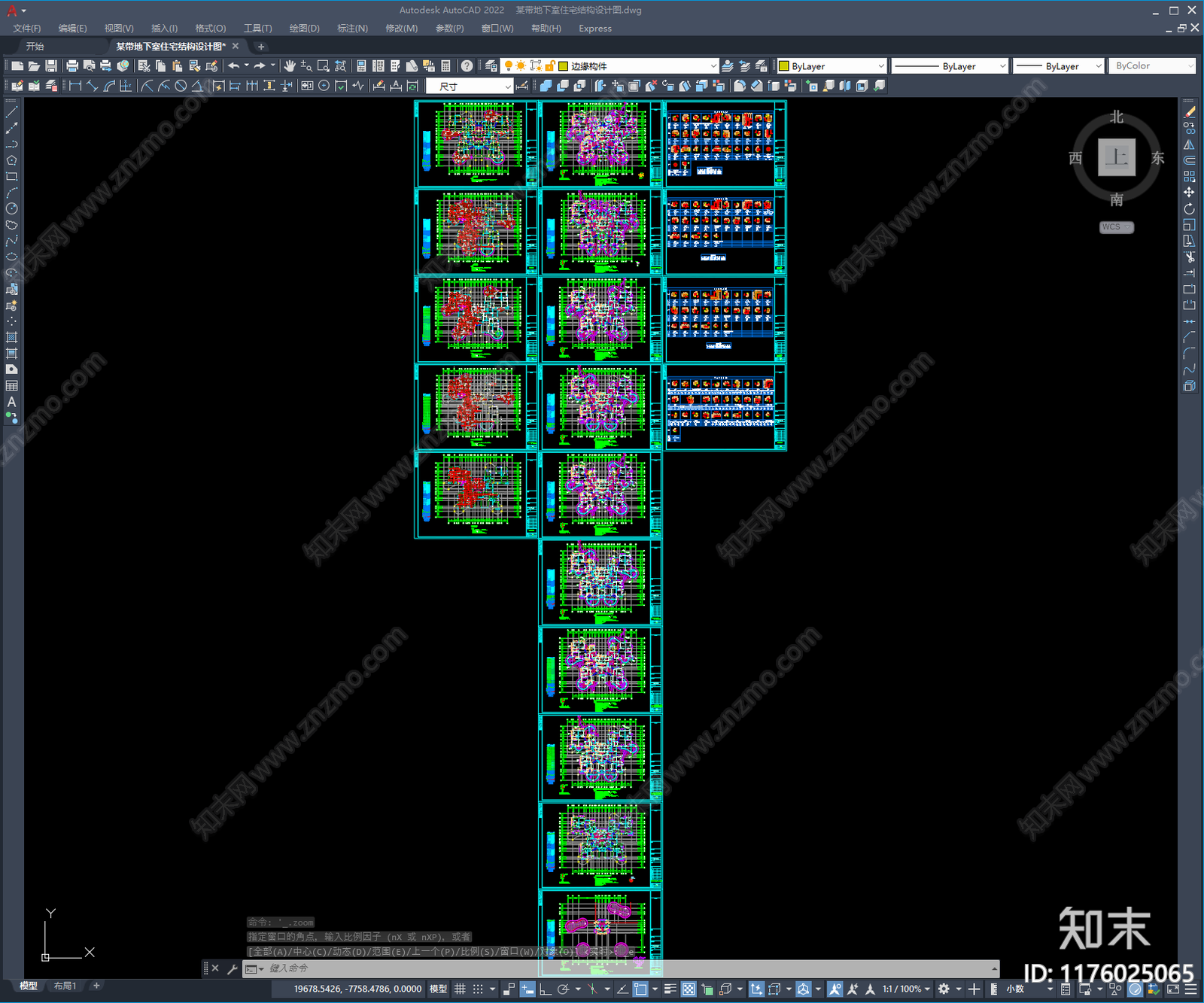Toggle Ortho mode in status bar

[546, 989]
